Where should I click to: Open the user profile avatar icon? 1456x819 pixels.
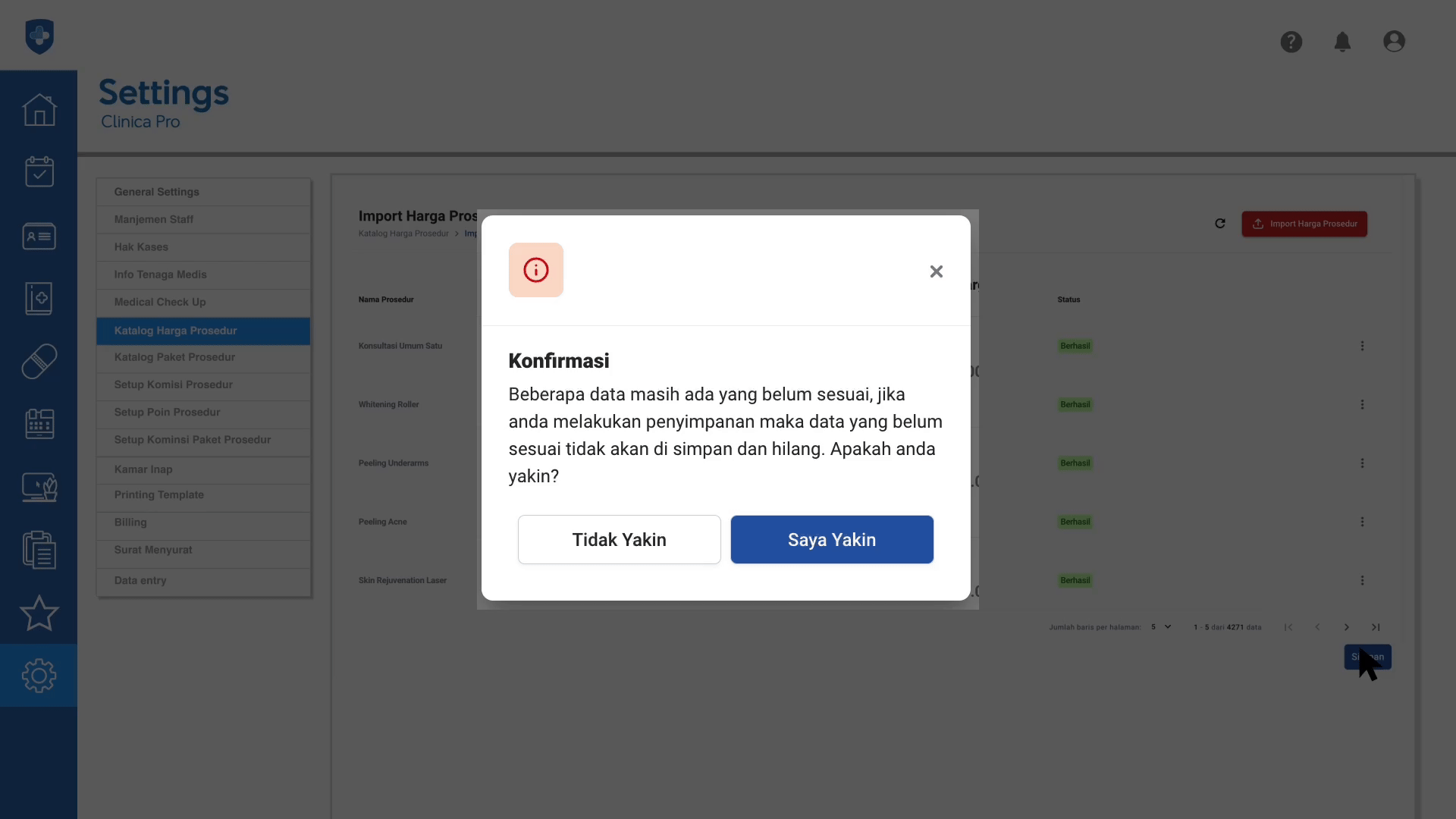(x=1394, y=42)
